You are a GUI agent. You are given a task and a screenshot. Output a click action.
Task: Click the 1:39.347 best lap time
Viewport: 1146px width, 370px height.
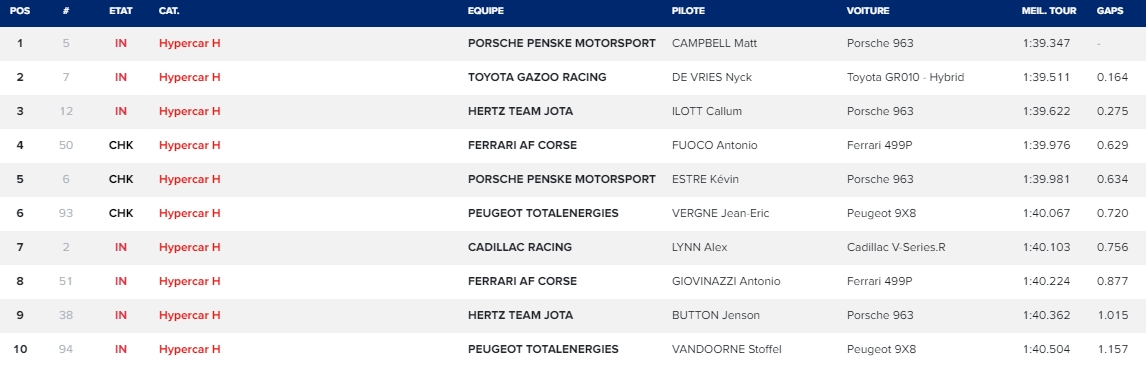click(x=1047, y=43)
